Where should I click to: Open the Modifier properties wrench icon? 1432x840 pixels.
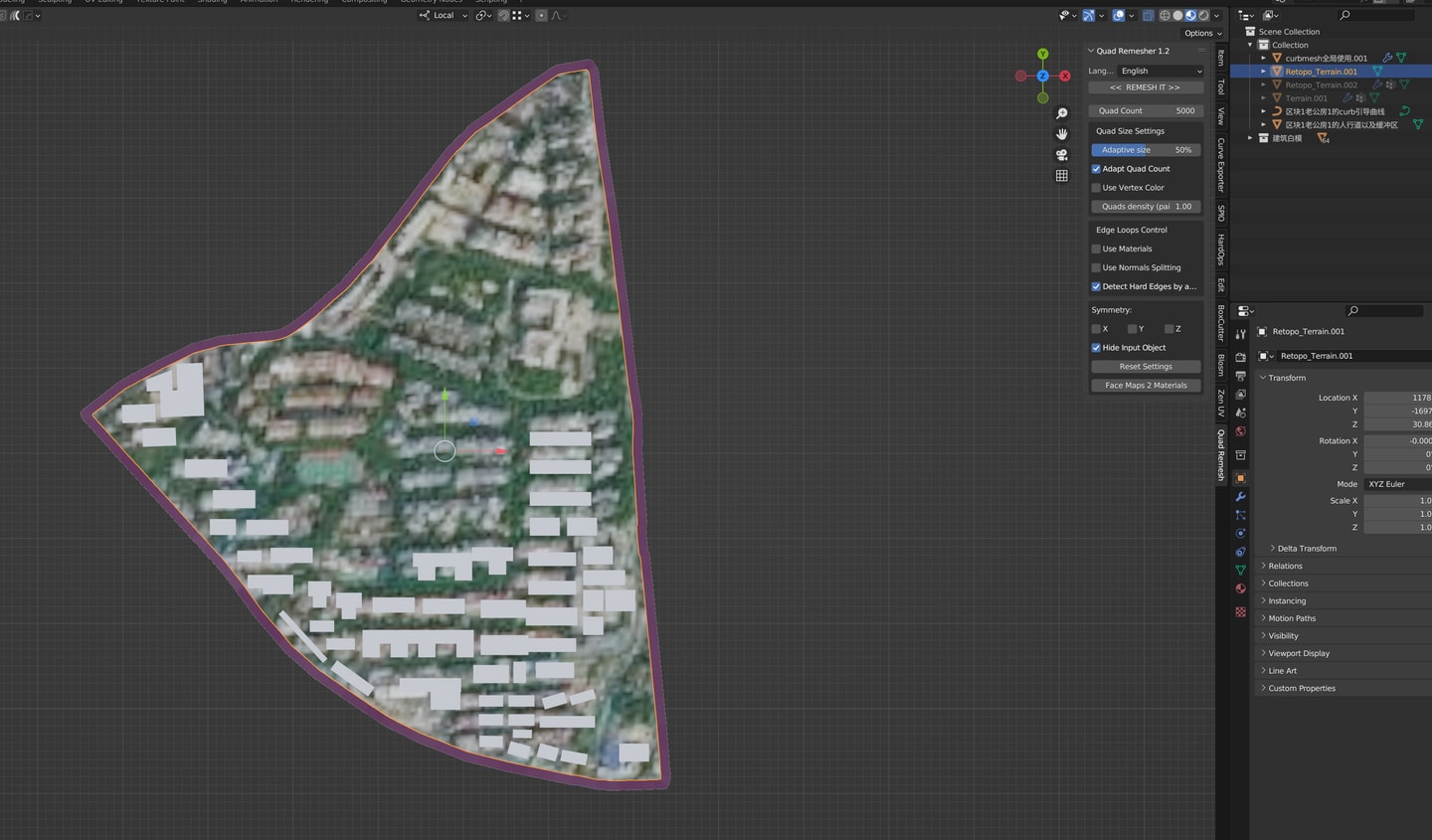[1240, 496]
